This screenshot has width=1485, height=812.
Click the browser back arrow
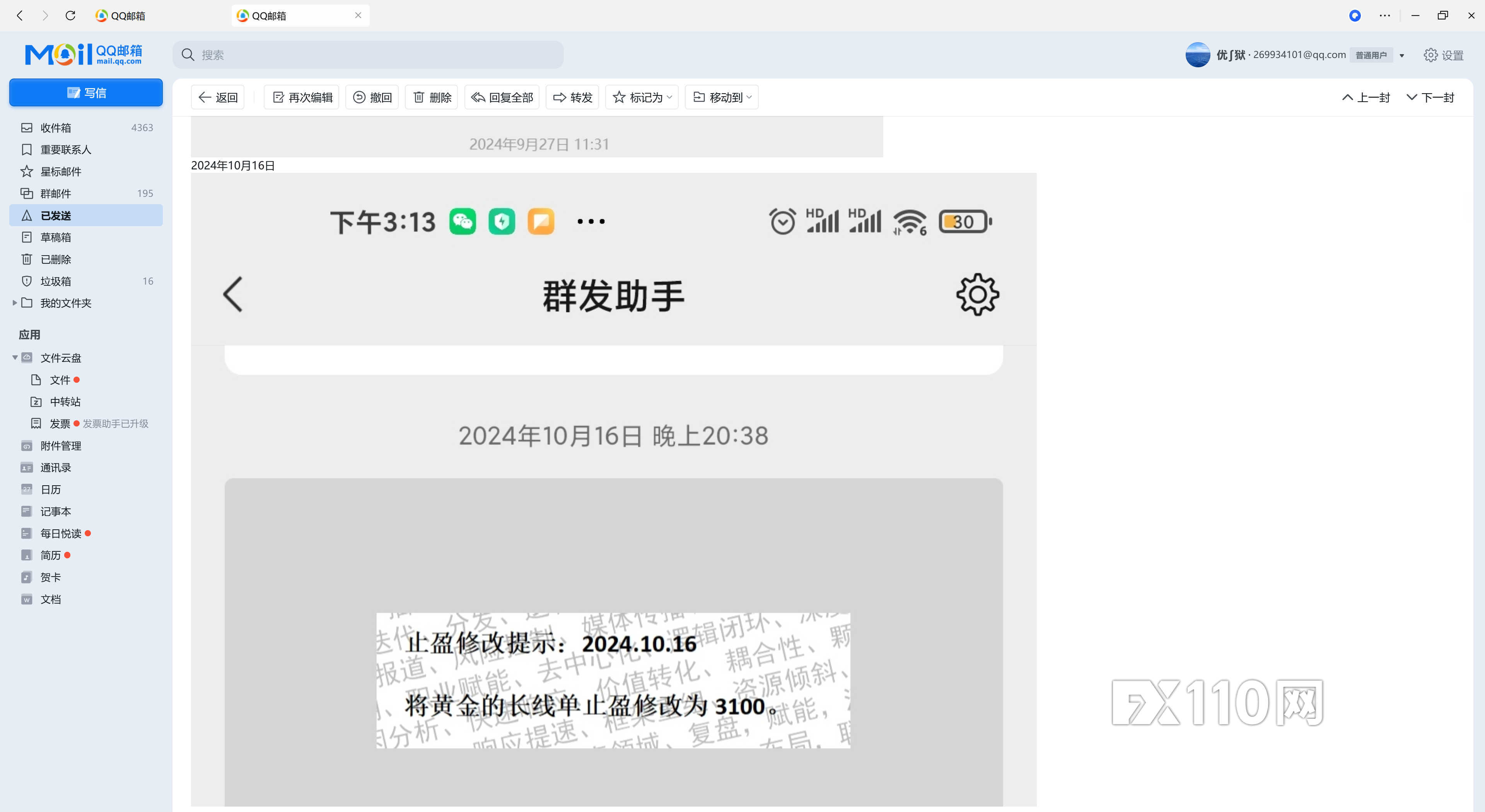(20, 15)
